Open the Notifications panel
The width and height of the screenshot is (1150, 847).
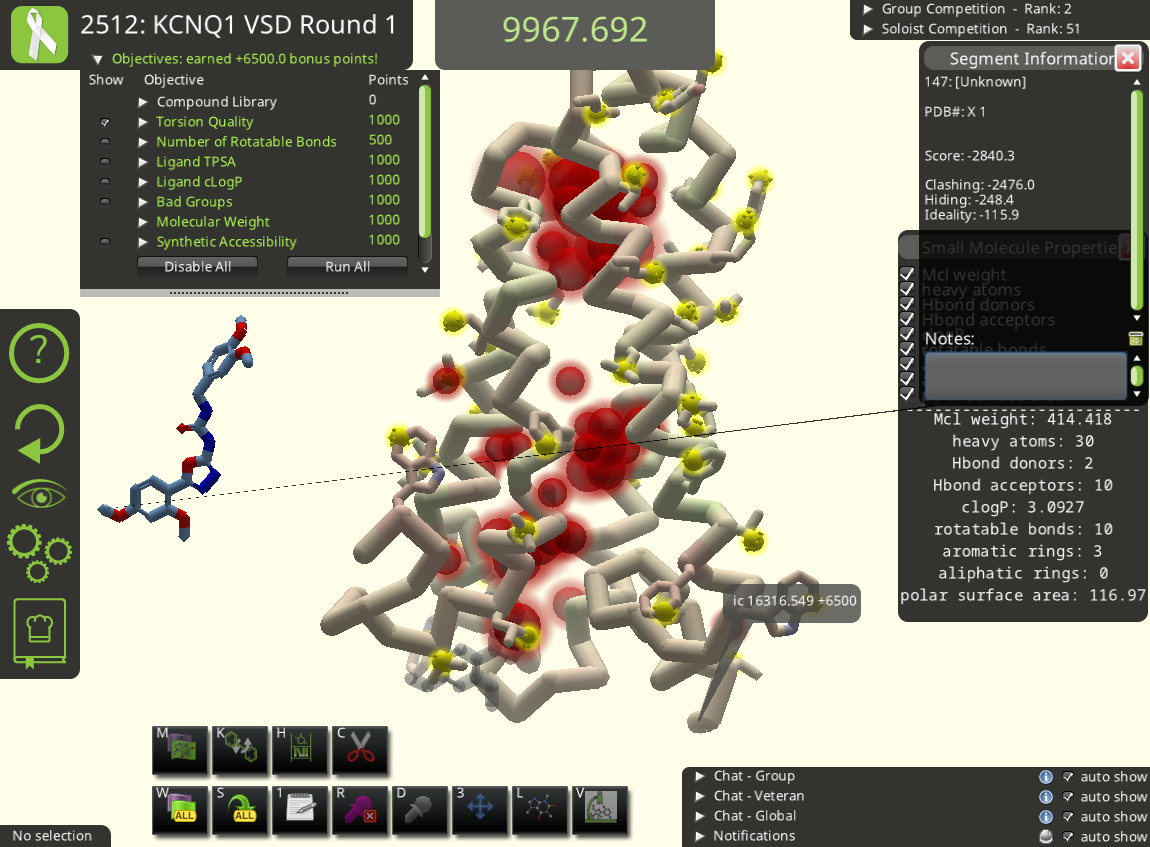coord(700,836)
